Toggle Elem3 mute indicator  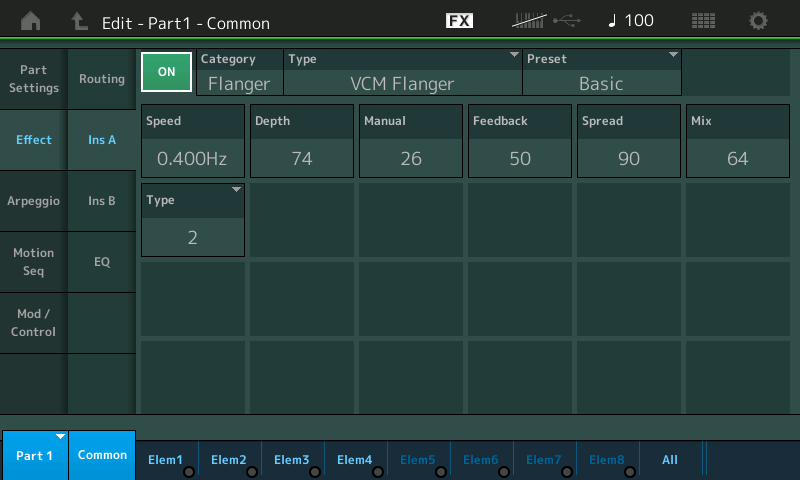[315, 472]
